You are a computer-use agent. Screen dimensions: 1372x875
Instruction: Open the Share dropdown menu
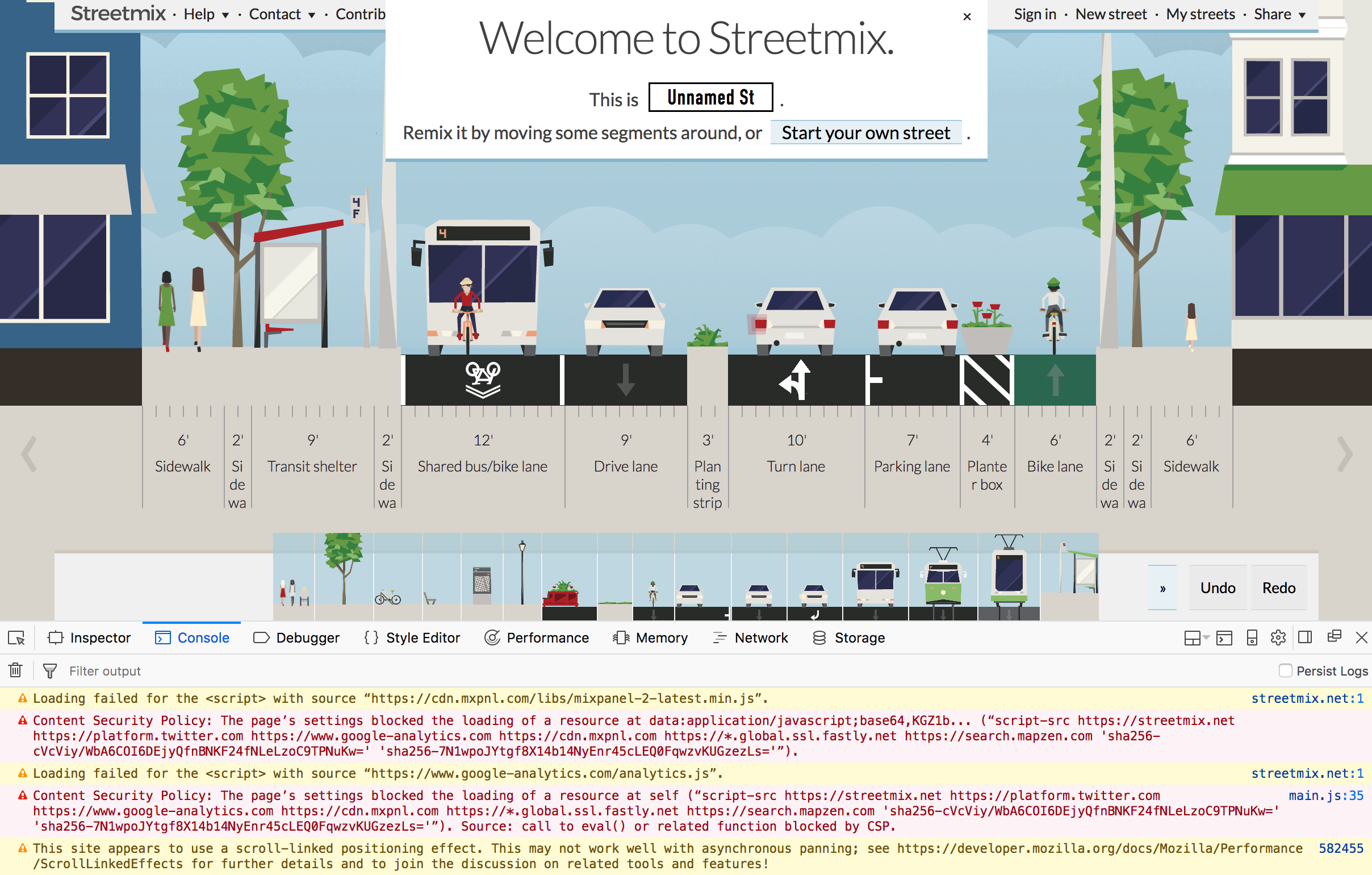1278,14
